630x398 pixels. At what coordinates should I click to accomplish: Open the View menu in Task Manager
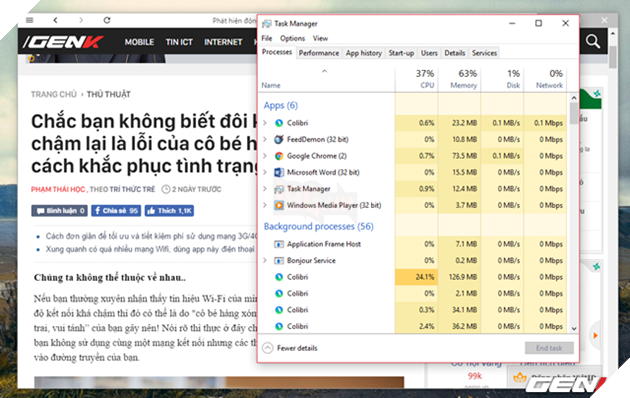tap(320, 38)
